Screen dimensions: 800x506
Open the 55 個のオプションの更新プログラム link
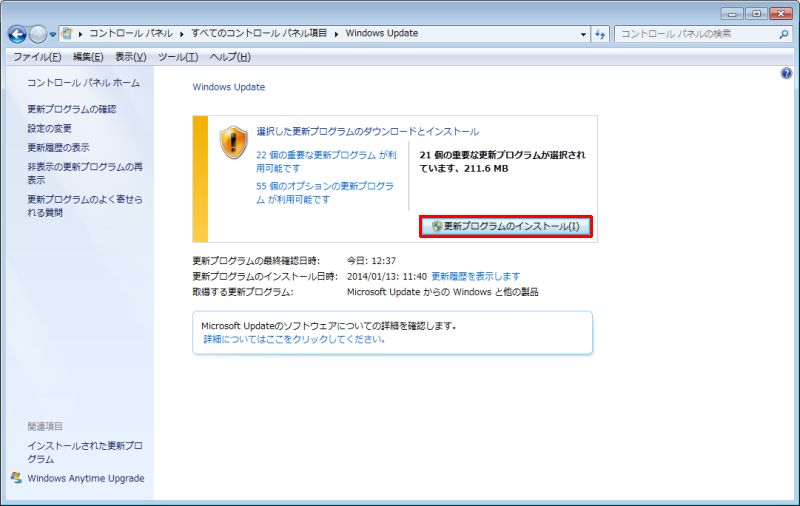tap(325, 193)
